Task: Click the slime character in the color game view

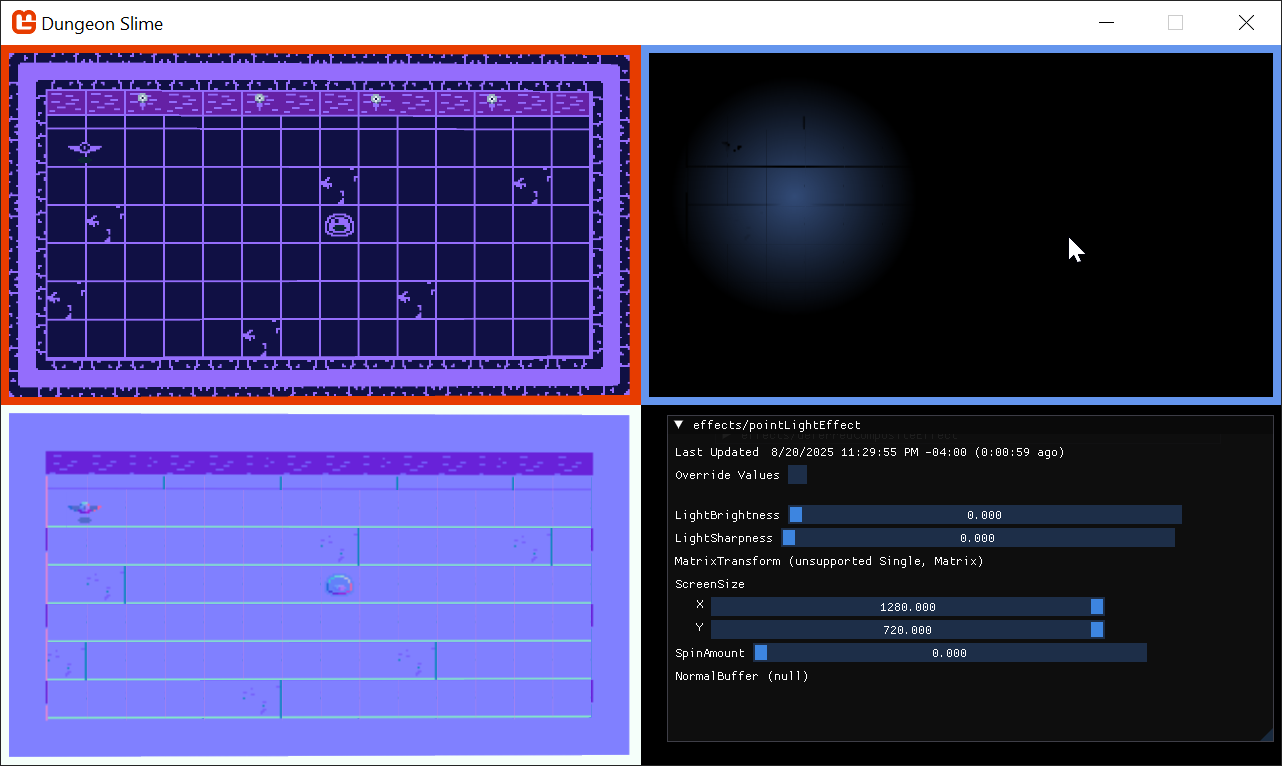Action: click(340, 225)
